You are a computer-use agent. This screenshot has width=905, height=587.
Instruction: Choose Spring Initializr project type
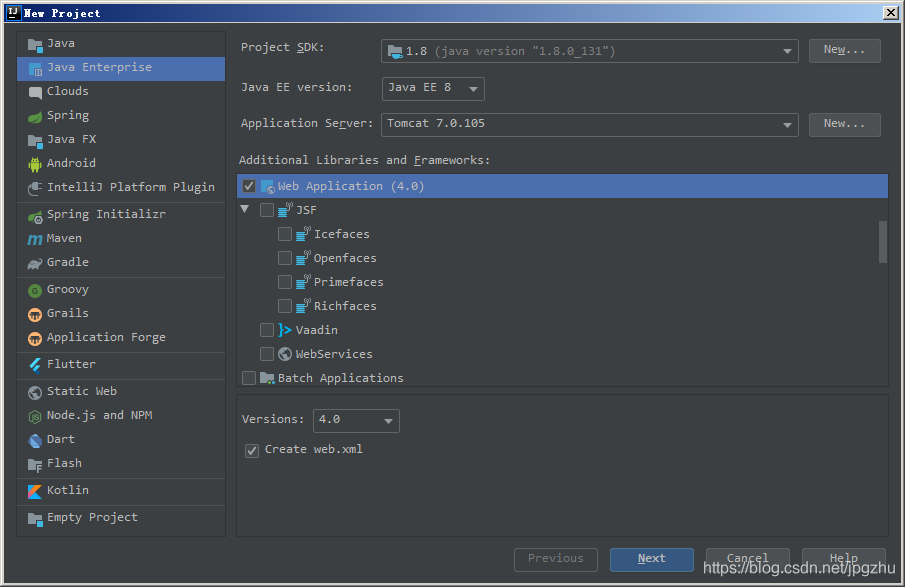[121, 215]
